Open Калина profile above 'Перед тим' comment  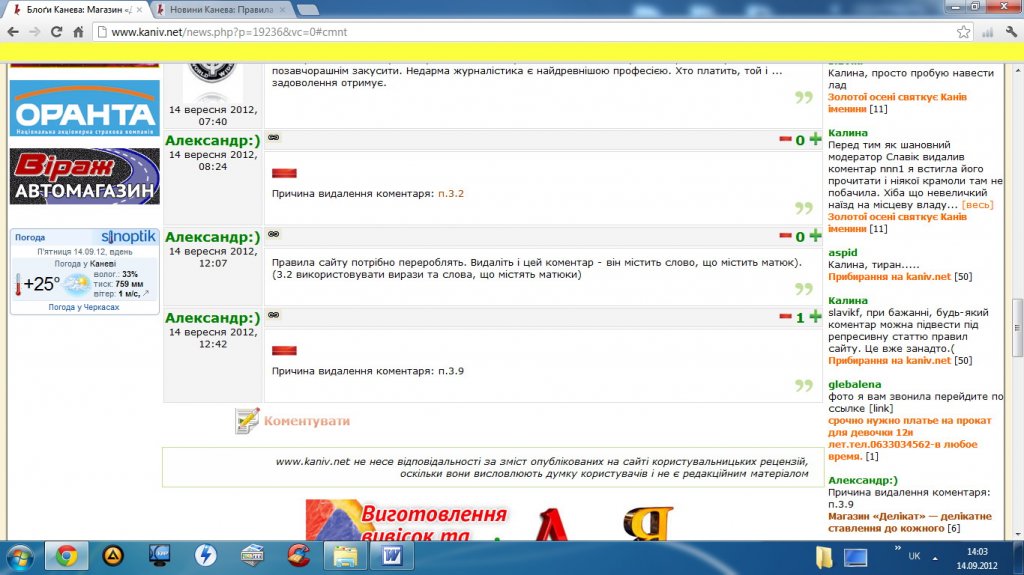(x=848, y=133)
